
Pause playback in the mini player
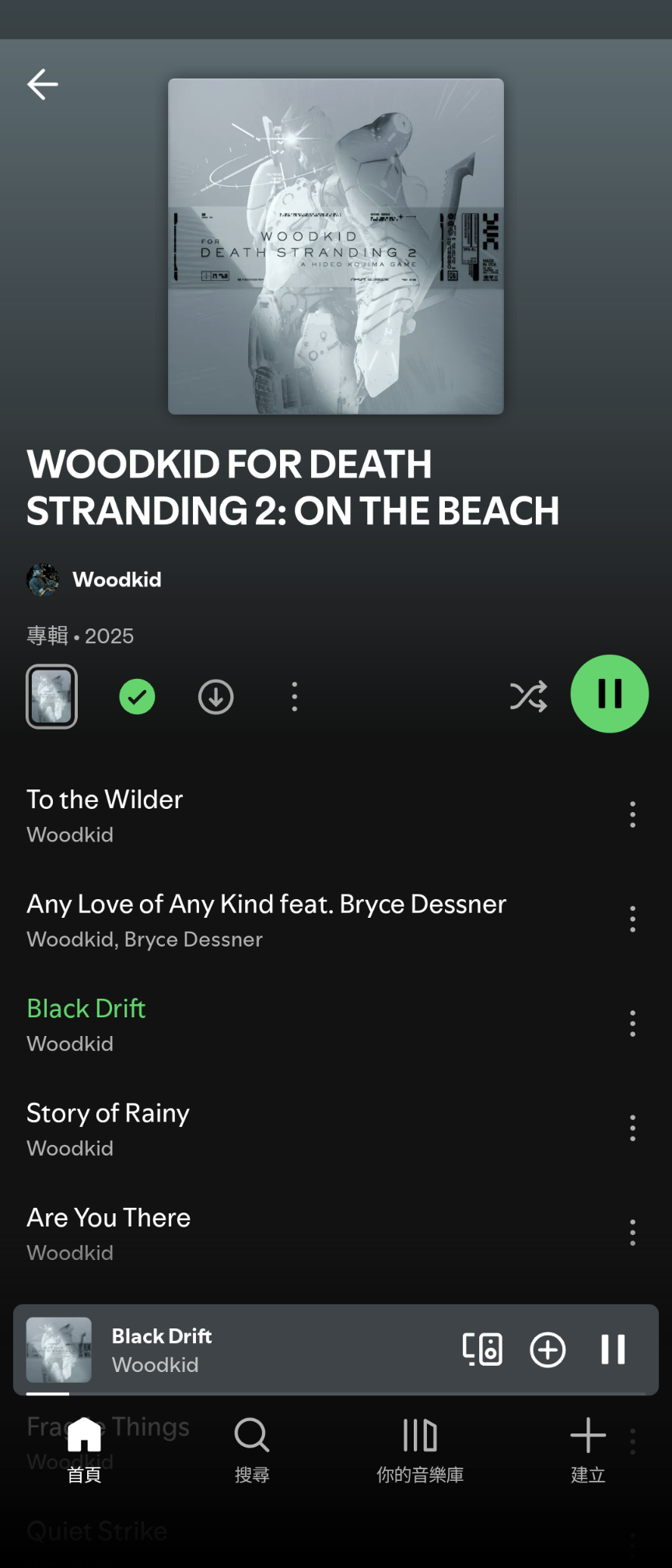click(613, 1349)
